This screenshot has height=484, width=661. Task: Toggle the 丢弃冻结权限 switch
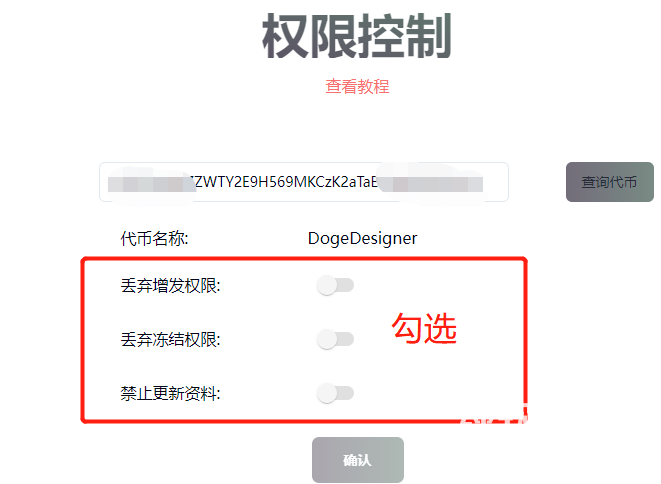pyautogui.click(x=335, y=339)
